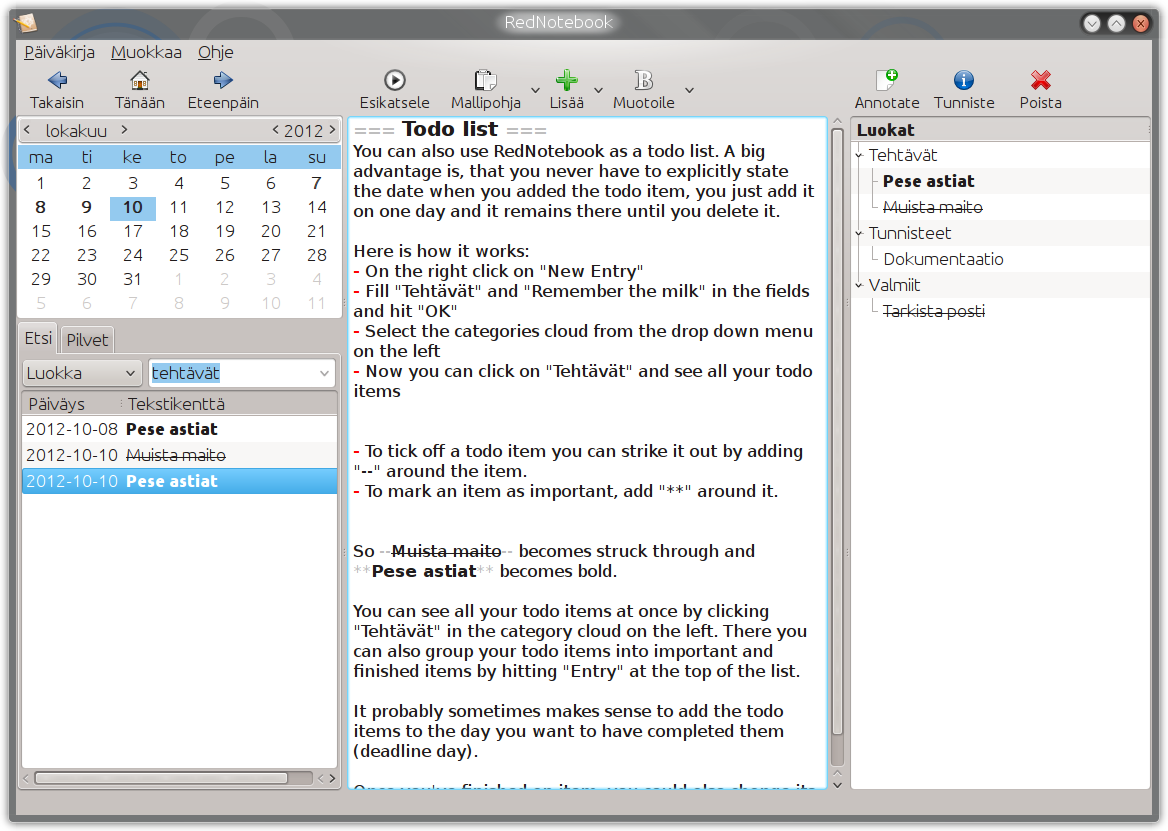
Task: Collapse the Tehtävät tree category
Action: click(859, 156)
